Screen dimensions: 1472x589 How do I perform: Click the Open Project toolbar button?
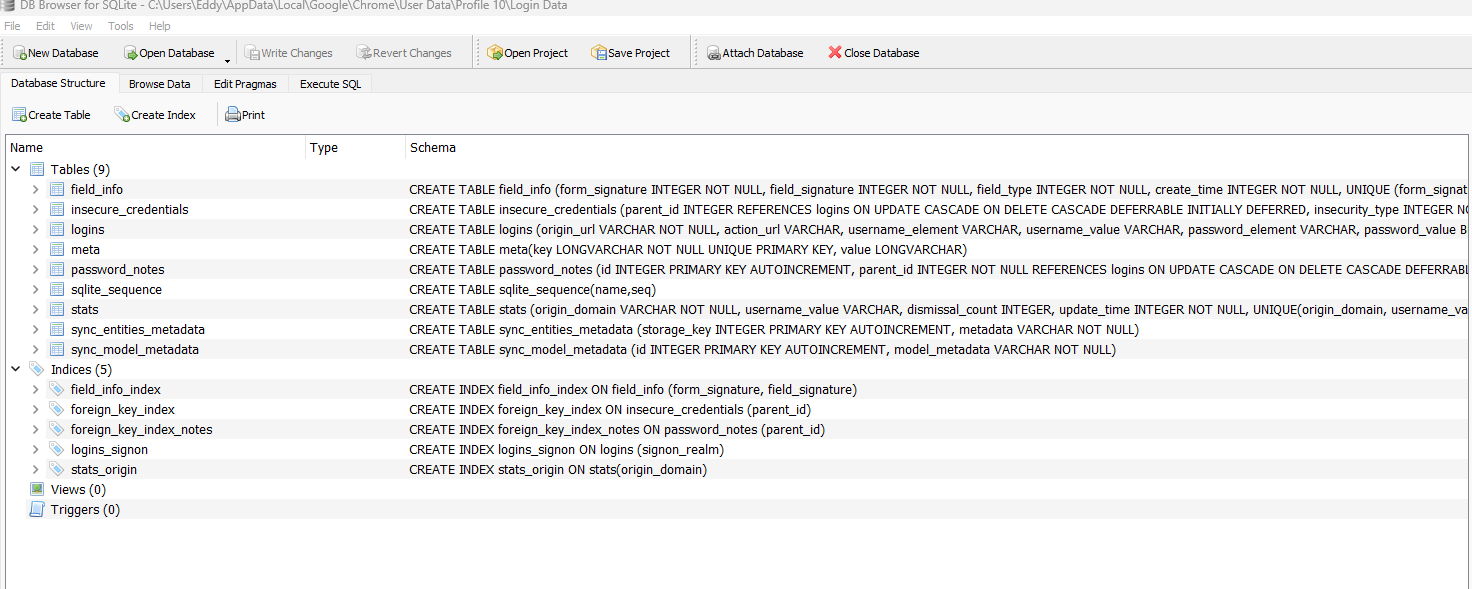[528, 53]
